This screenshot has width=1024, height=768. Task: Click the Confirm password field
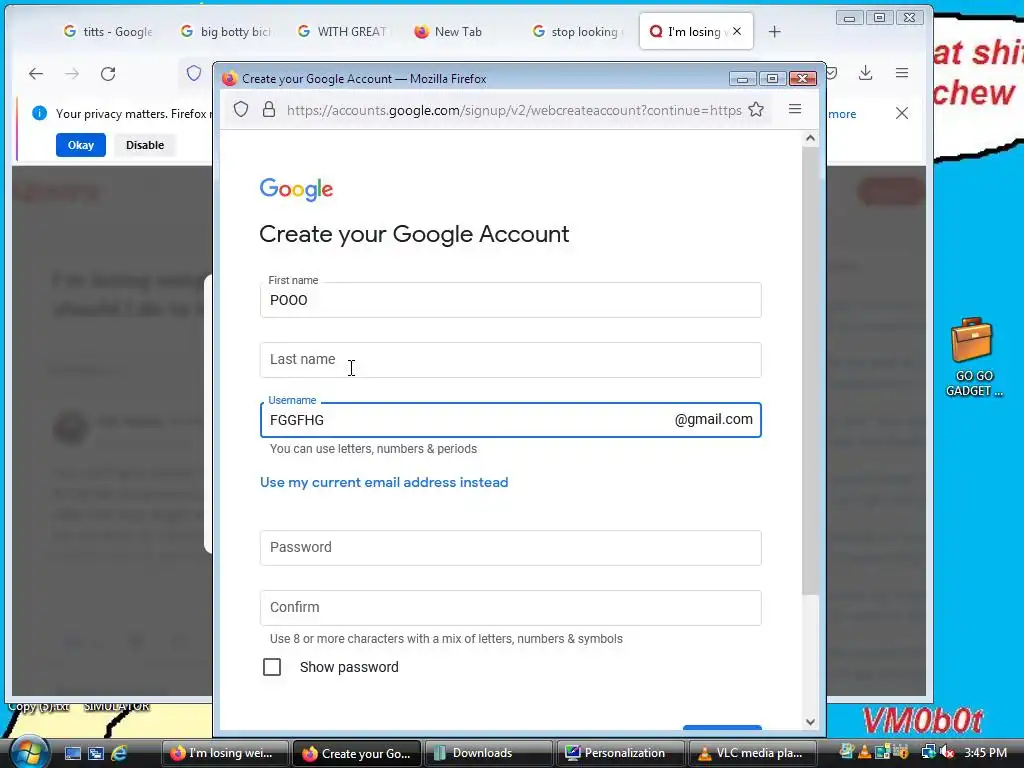511,608
